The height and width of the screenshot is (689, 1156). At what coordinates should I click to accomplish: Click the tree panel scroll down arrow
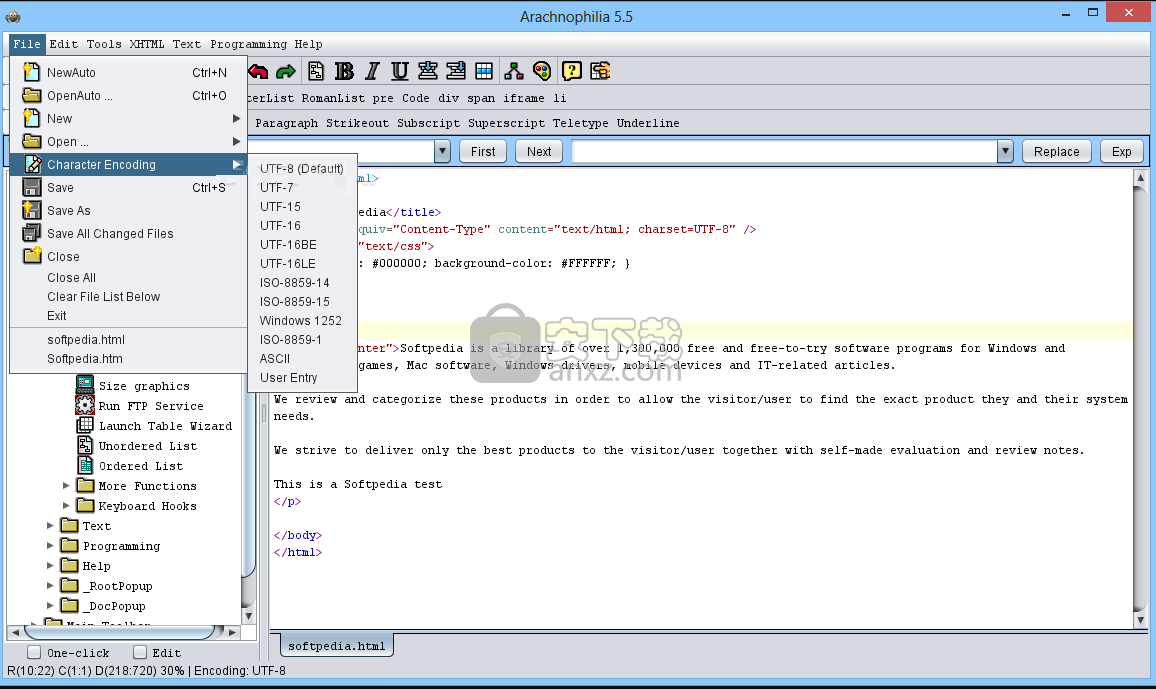click(248, 615)
